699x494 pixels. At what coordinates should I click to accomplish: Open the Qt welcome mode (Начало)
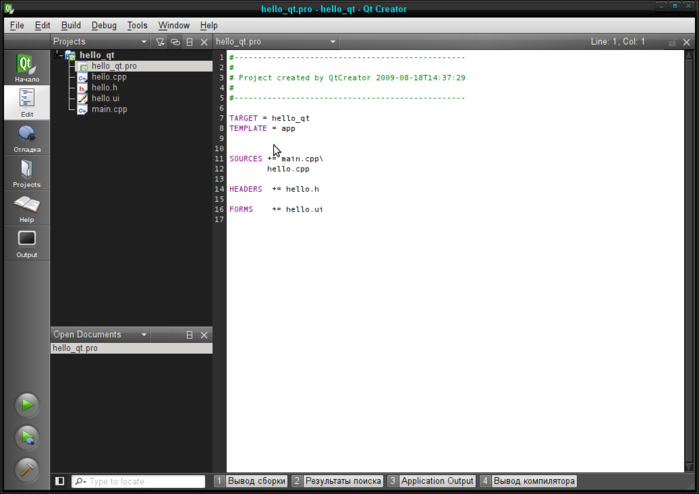point(27,67)
